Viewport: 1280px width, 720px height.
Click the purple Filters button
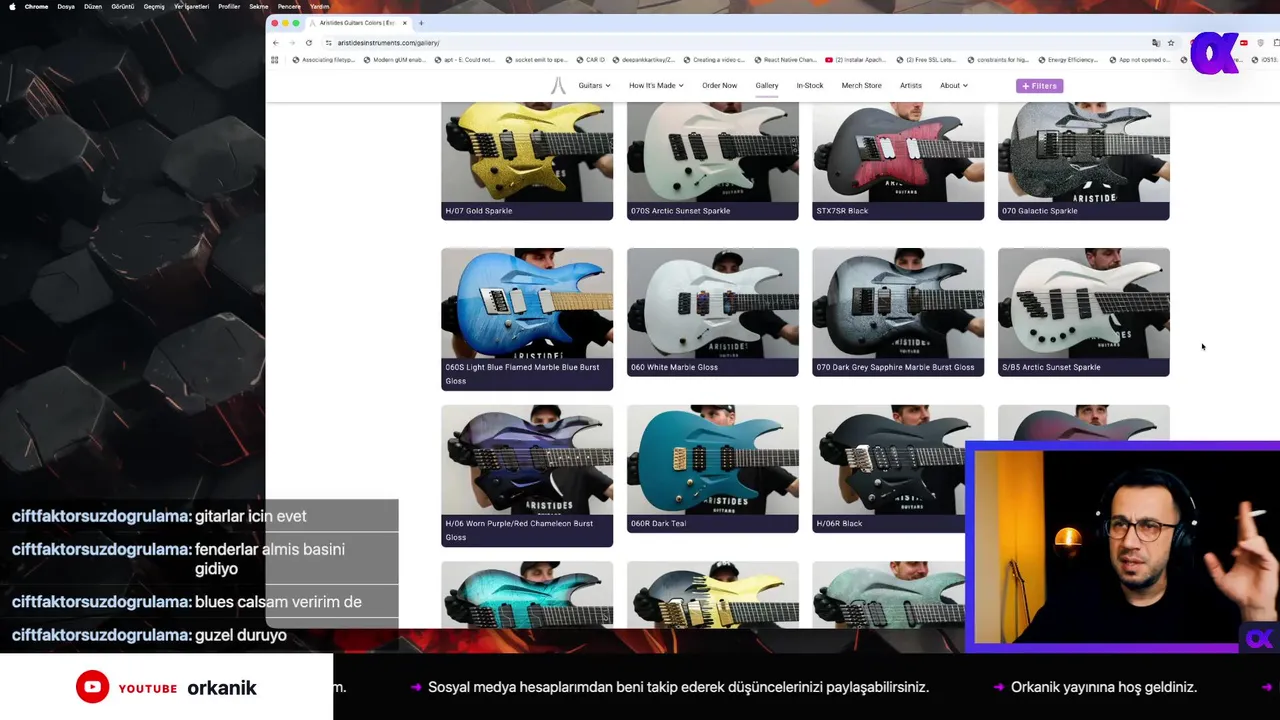point(1039,86)
